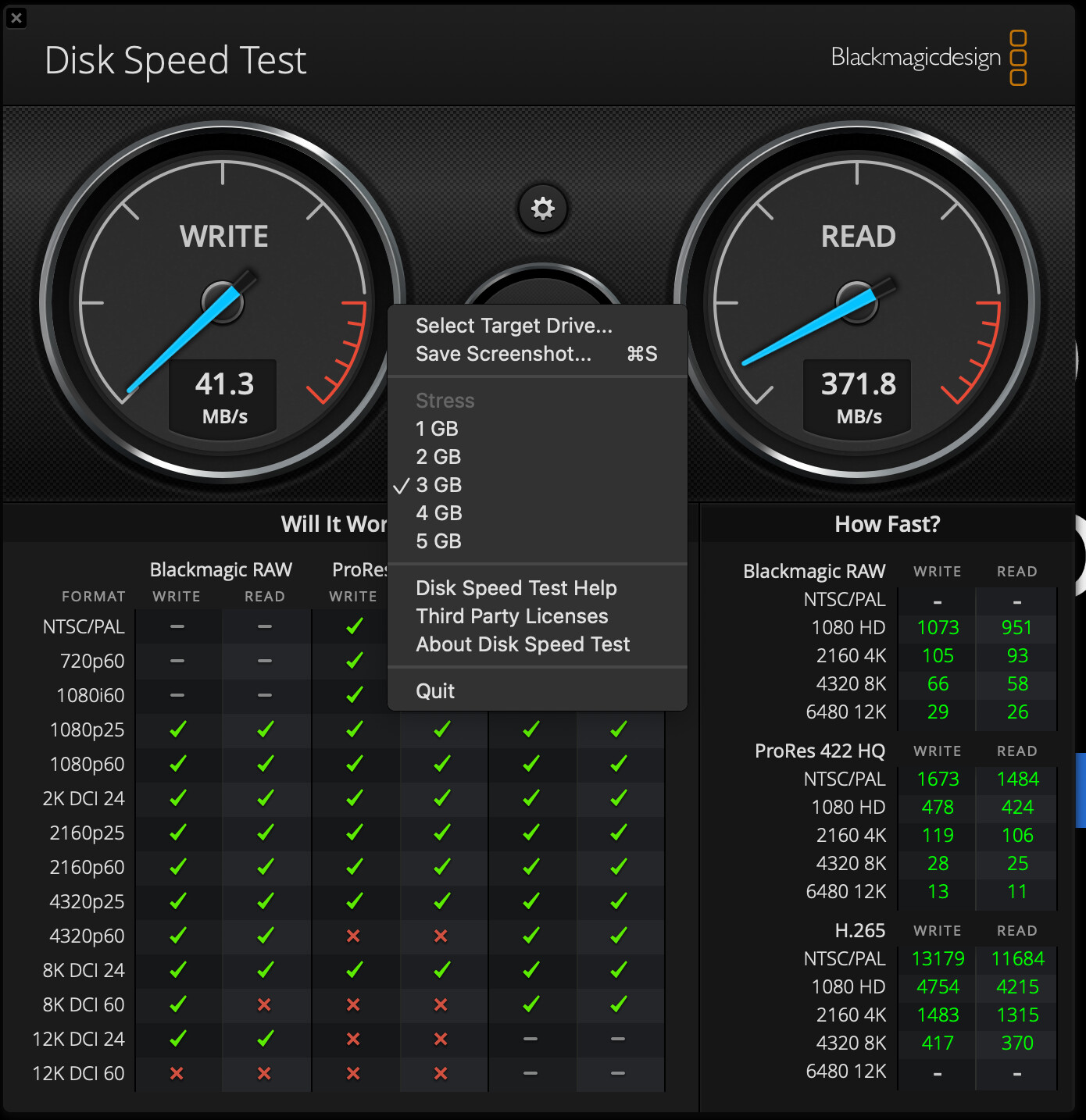Click the green checkmark for 1080p25 Blackmagic RAW write
The image size is (1086, 1120).
tap(177, 729)
